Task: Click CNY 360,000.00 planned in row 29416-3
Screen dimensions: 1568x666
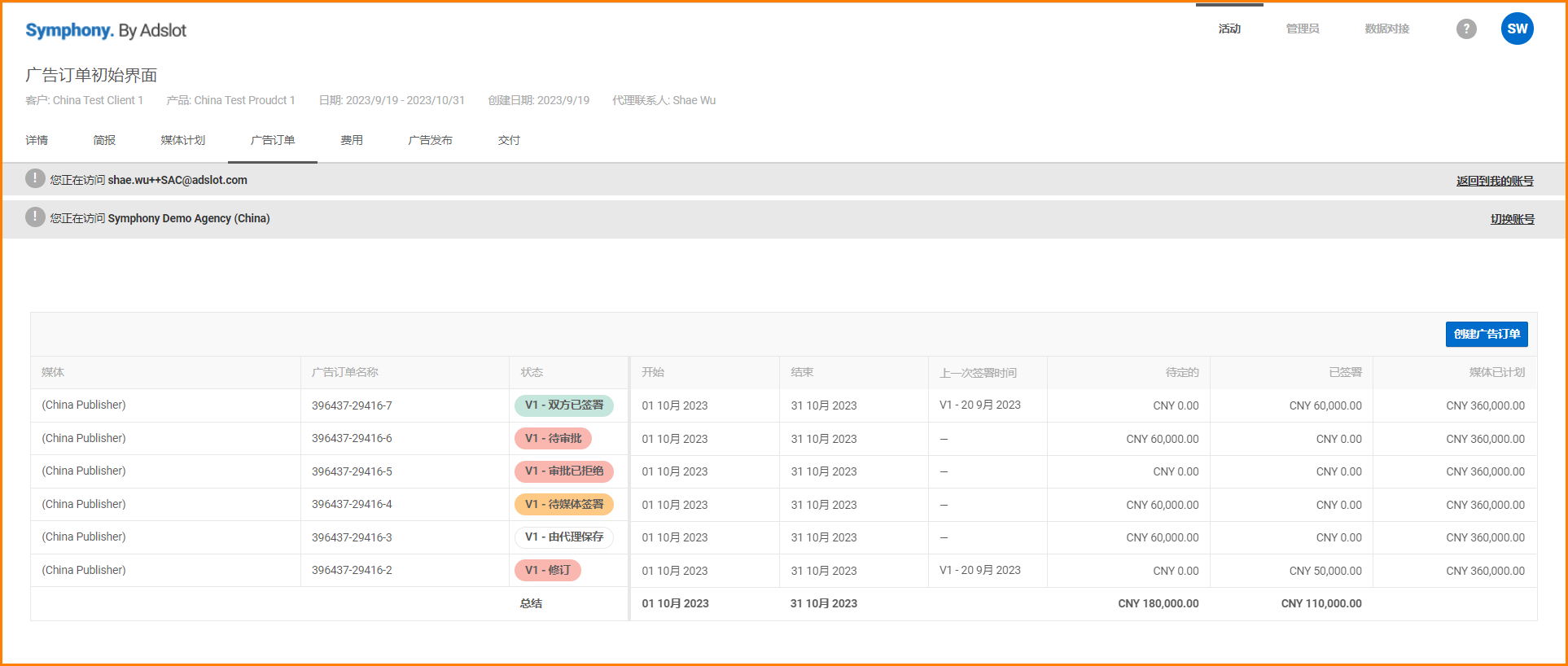Action: pos(1486,537)
